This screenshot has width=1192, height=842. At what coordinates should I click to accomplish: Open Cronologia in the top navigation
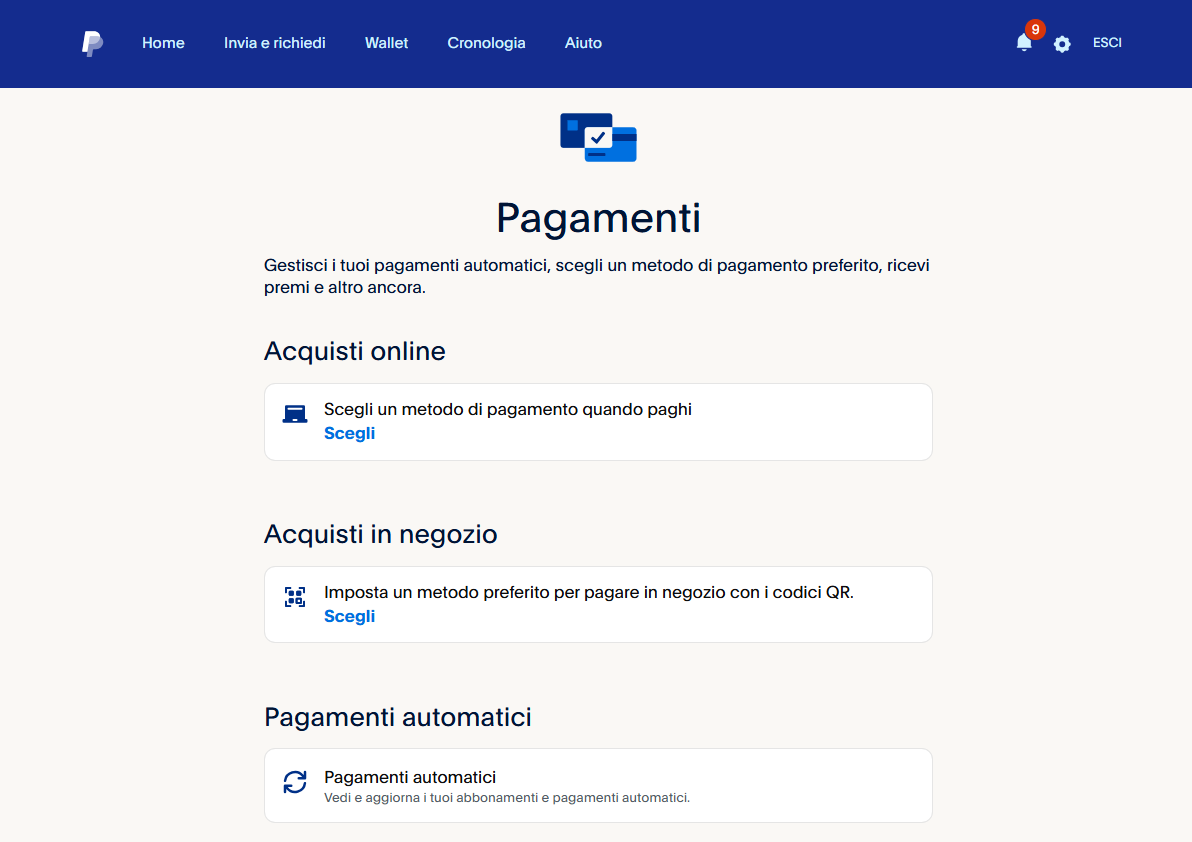click(487, 43)
